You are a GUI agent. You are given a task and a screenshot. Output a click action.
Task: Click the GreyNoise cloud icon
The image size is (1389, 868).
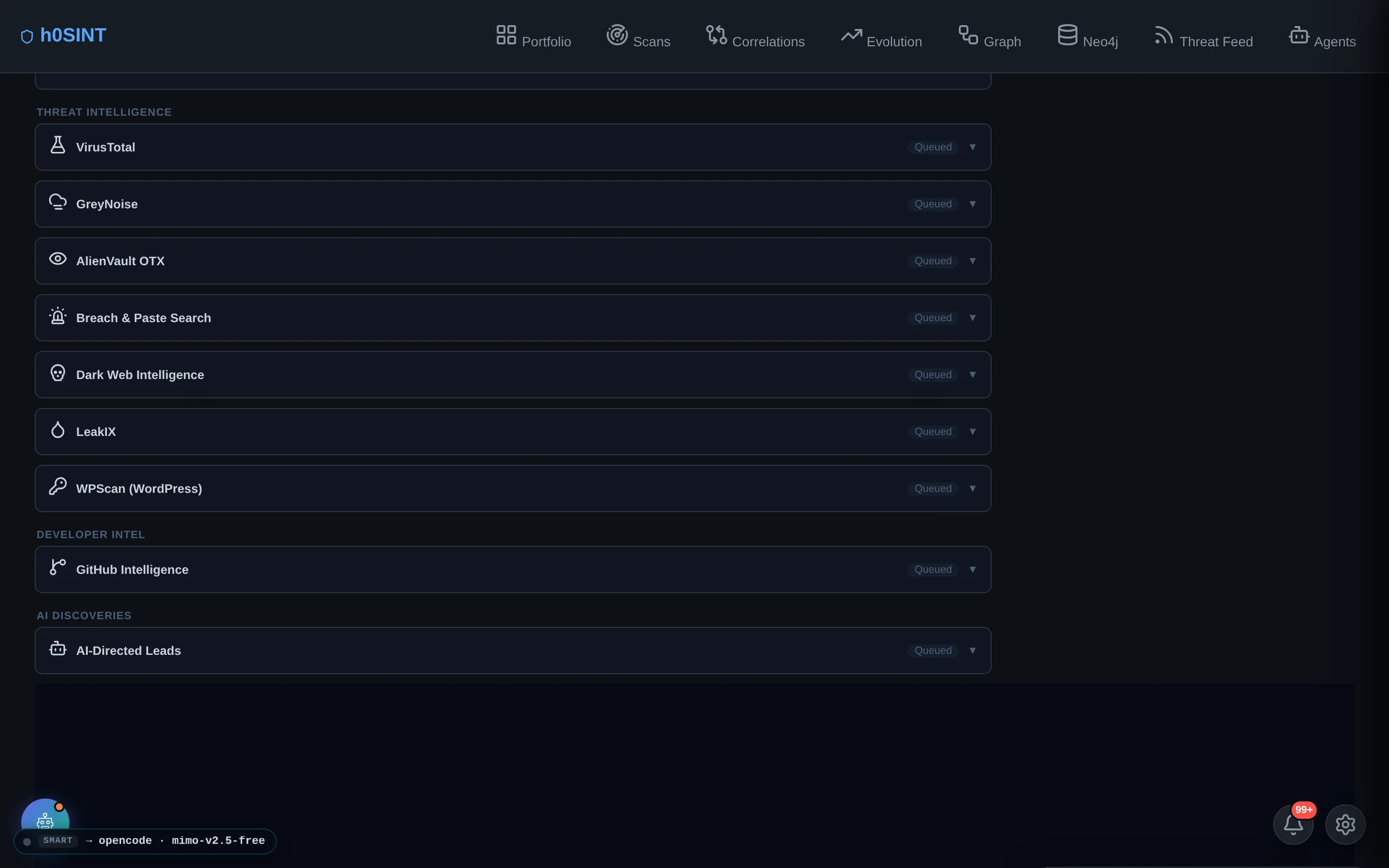pos(58,202)
